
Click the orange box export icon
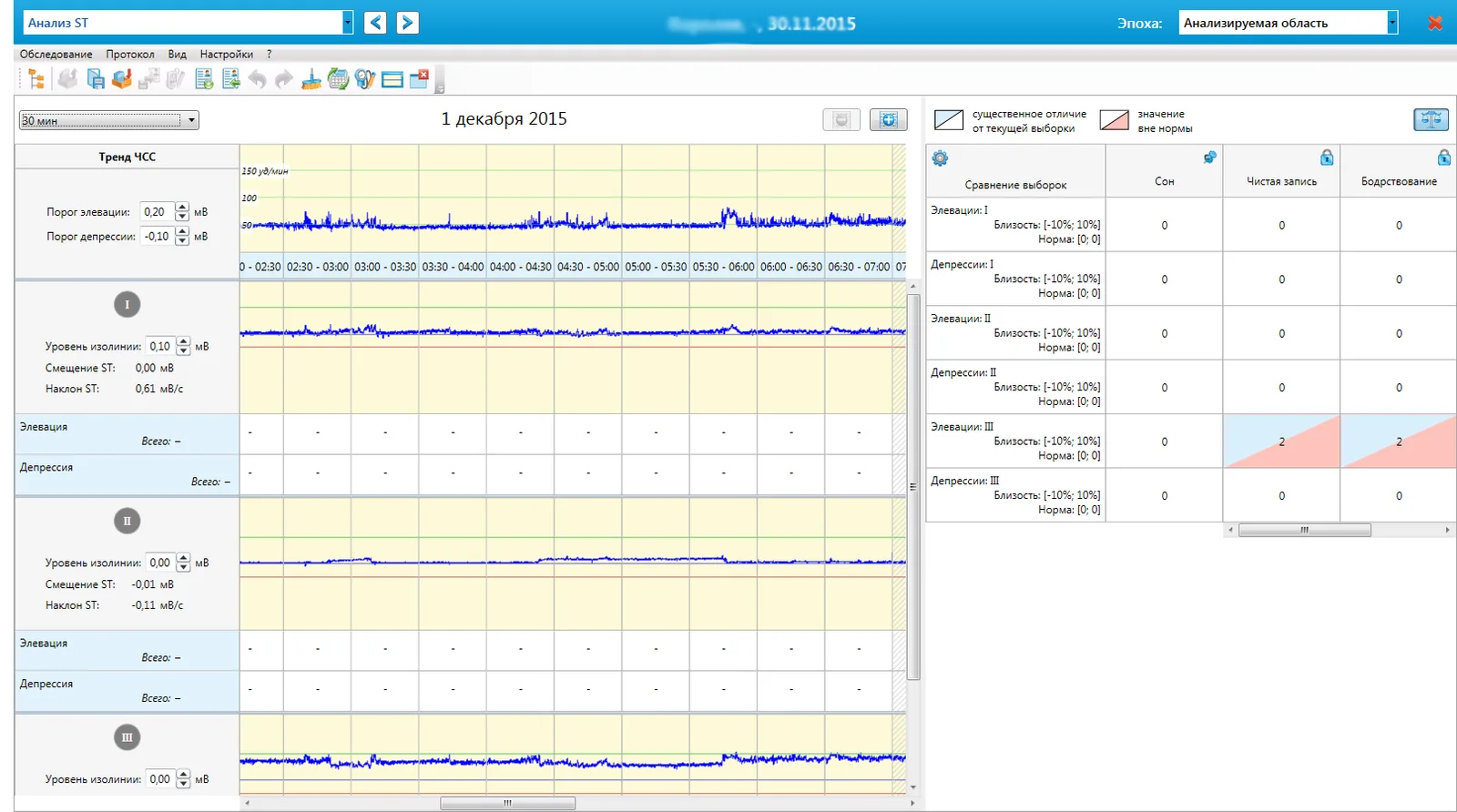122,79
